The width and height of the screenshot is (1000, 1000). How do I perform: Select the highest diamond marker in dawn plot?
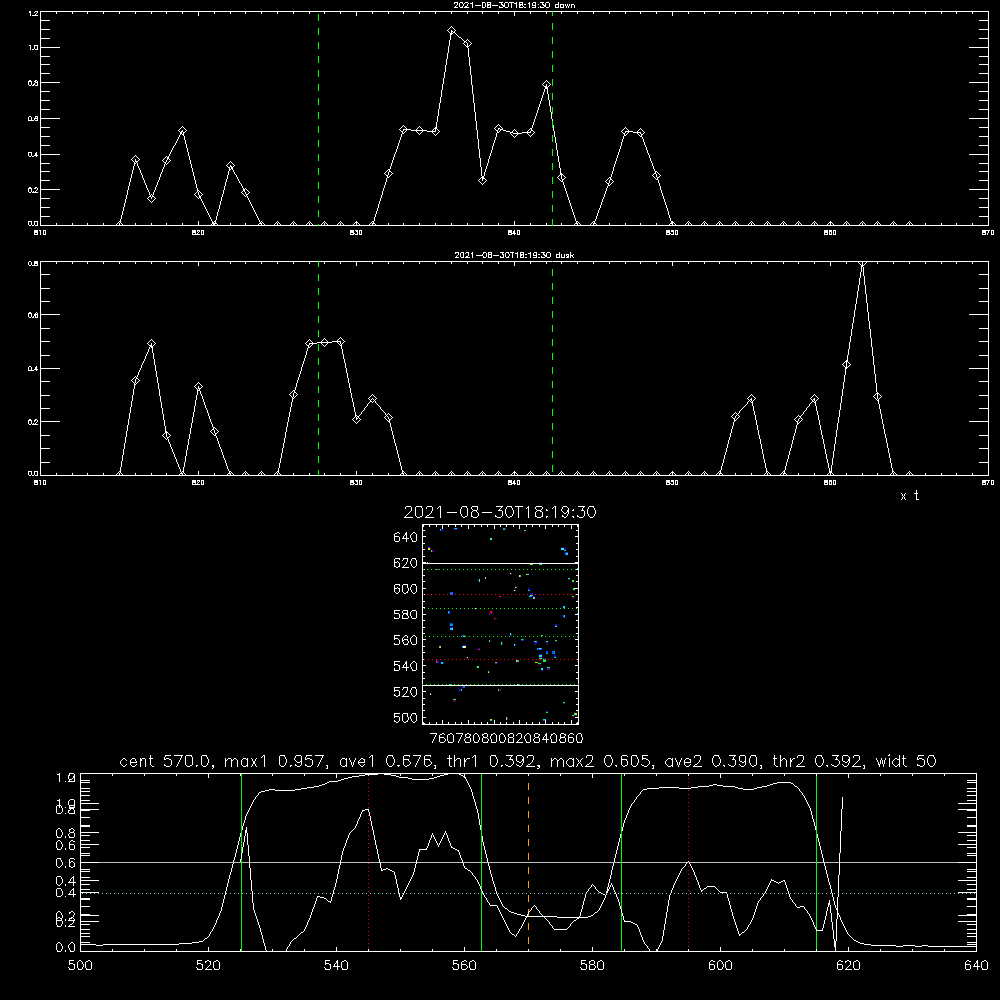click(x=452, y=31)
